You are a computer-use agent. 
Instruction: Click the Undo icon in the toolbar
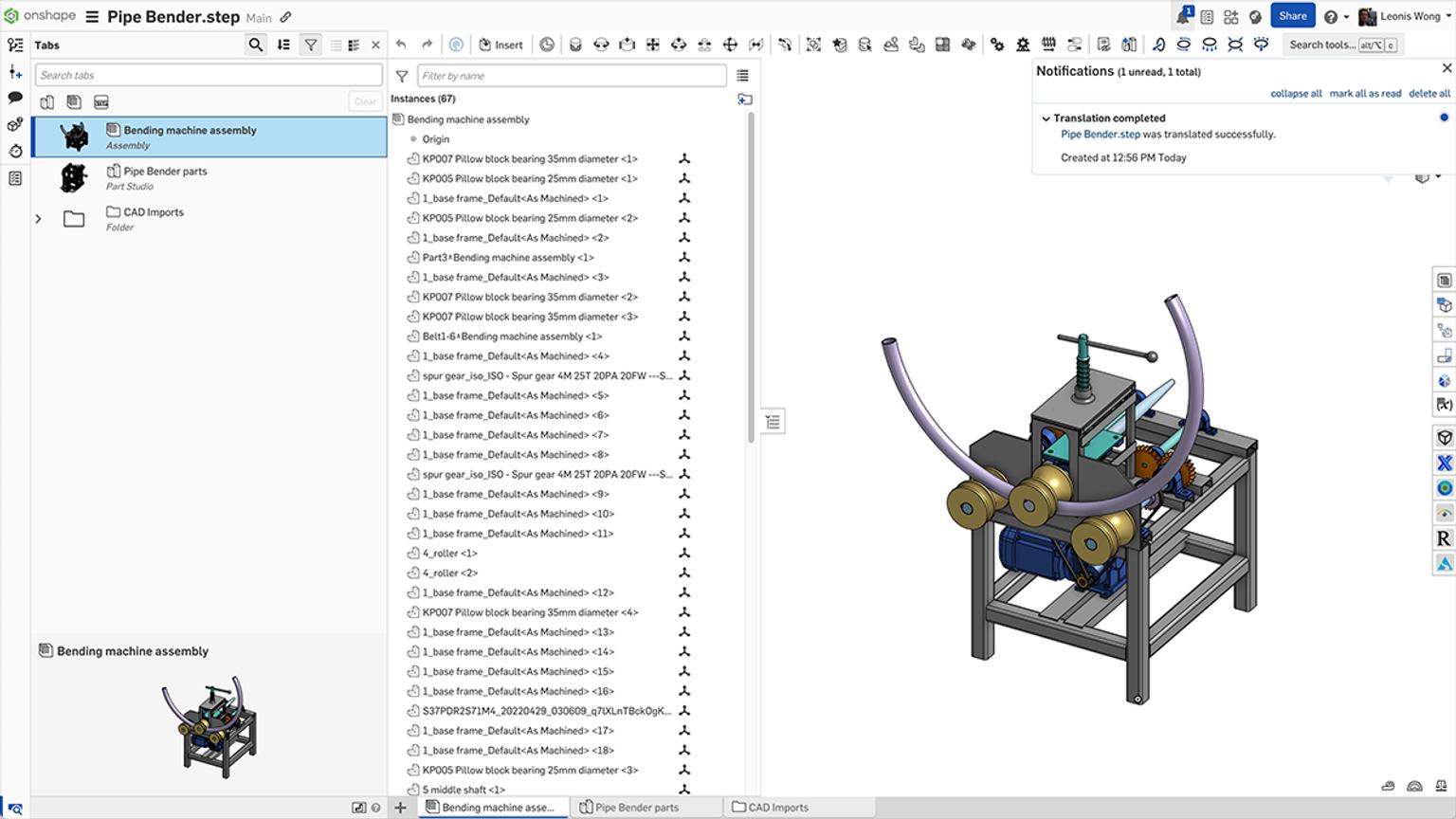tap(399, 44)
